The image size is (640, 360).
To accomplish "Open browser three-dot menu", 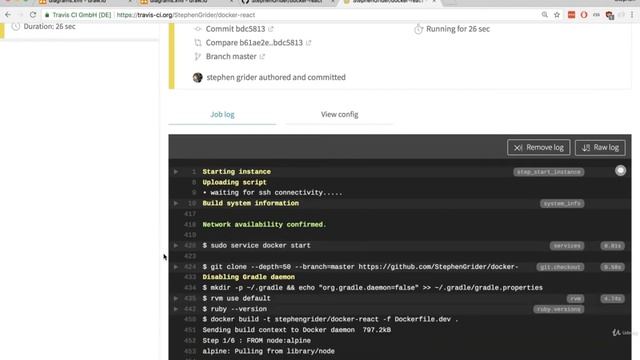I will click(x=632, y=15).
